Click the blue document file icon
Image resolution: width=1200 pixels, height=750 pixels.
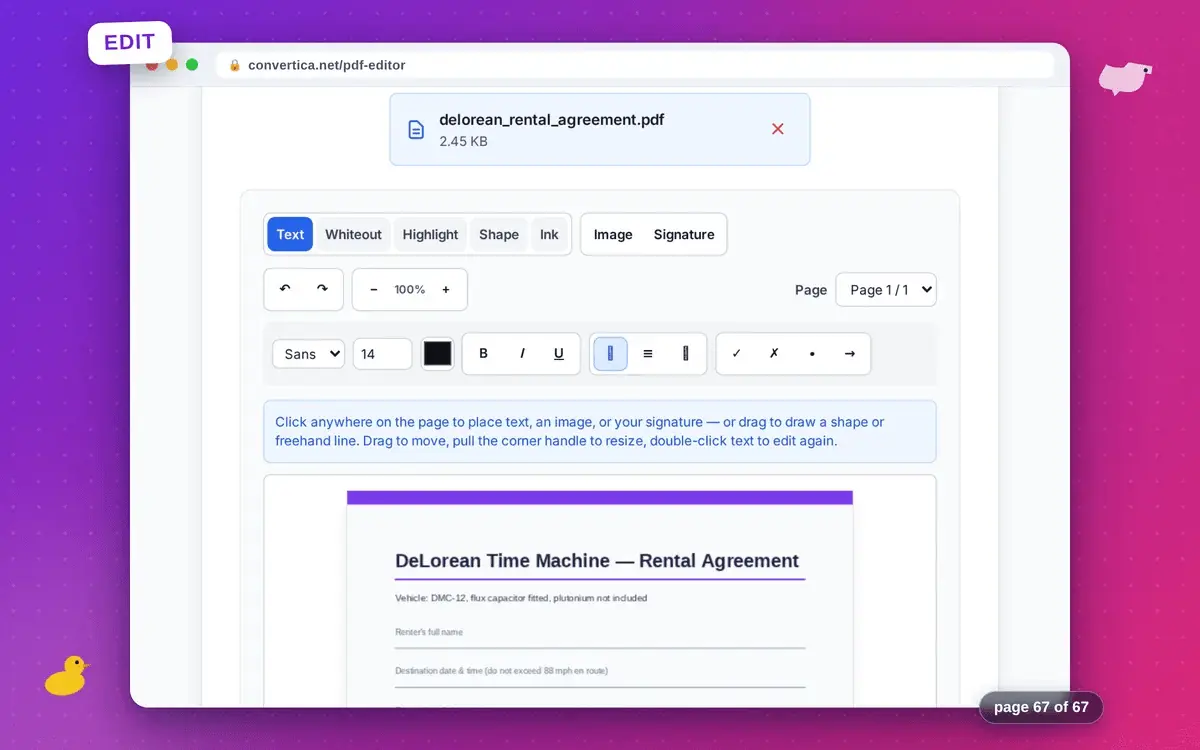pyautogui.click(x=416, y=130)
